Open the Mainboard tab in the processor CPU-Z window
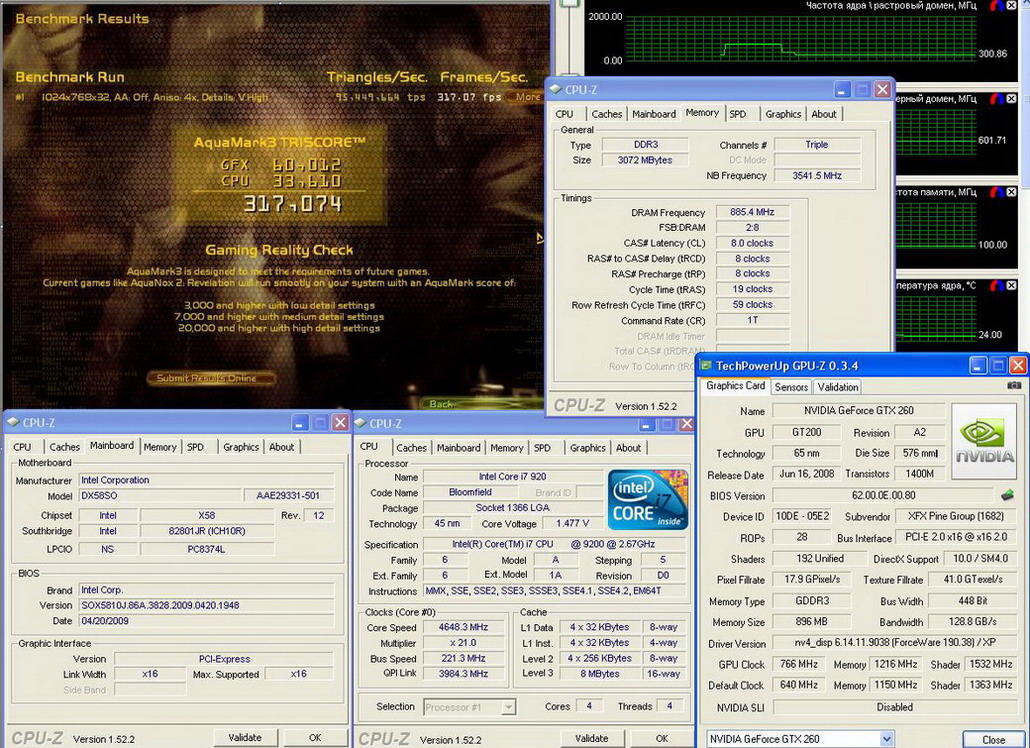 [x=458, y=448]
